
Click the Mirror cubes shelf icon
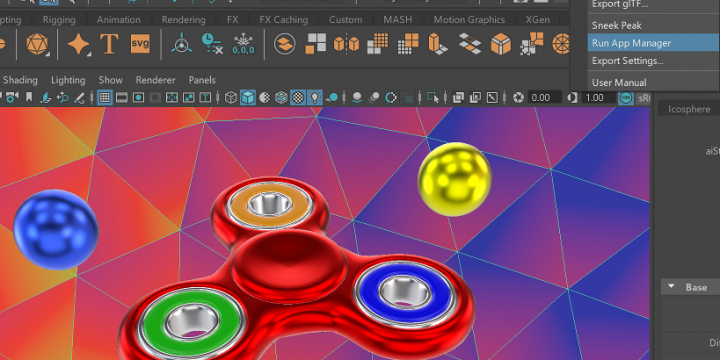pos(346,44)
